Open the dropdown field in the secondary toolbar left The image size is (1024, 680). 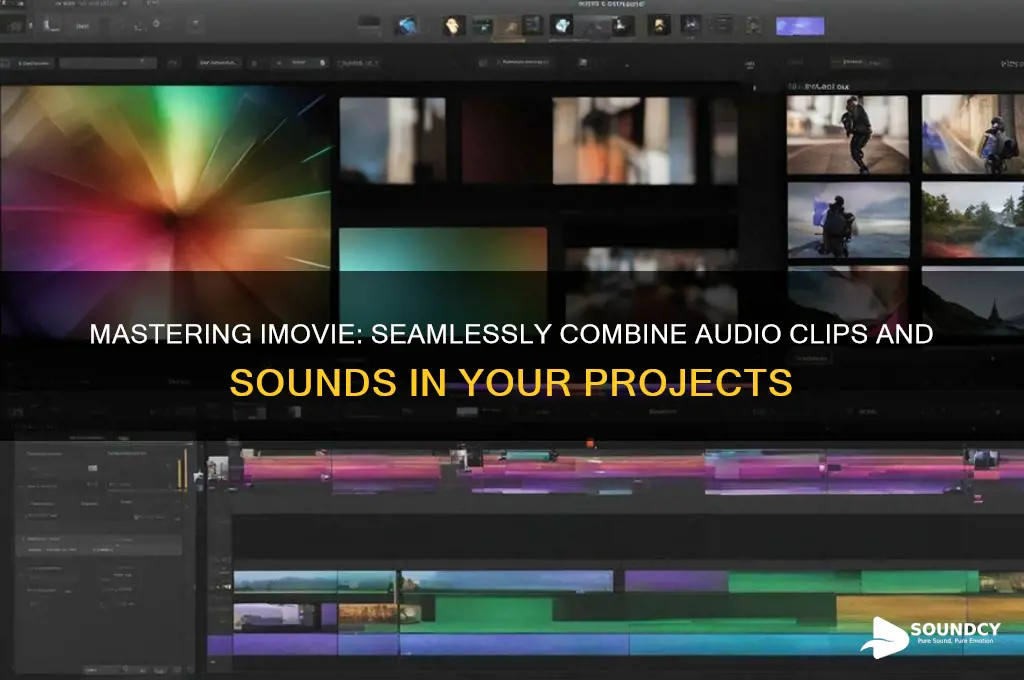click(x=108, y=63)
